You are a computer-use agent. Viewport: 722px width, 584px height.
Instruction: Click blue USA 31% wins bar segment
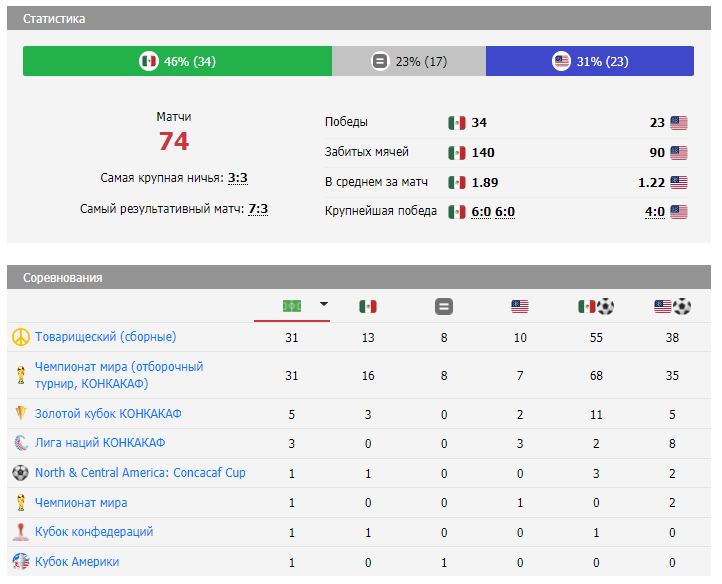(590, 61)
